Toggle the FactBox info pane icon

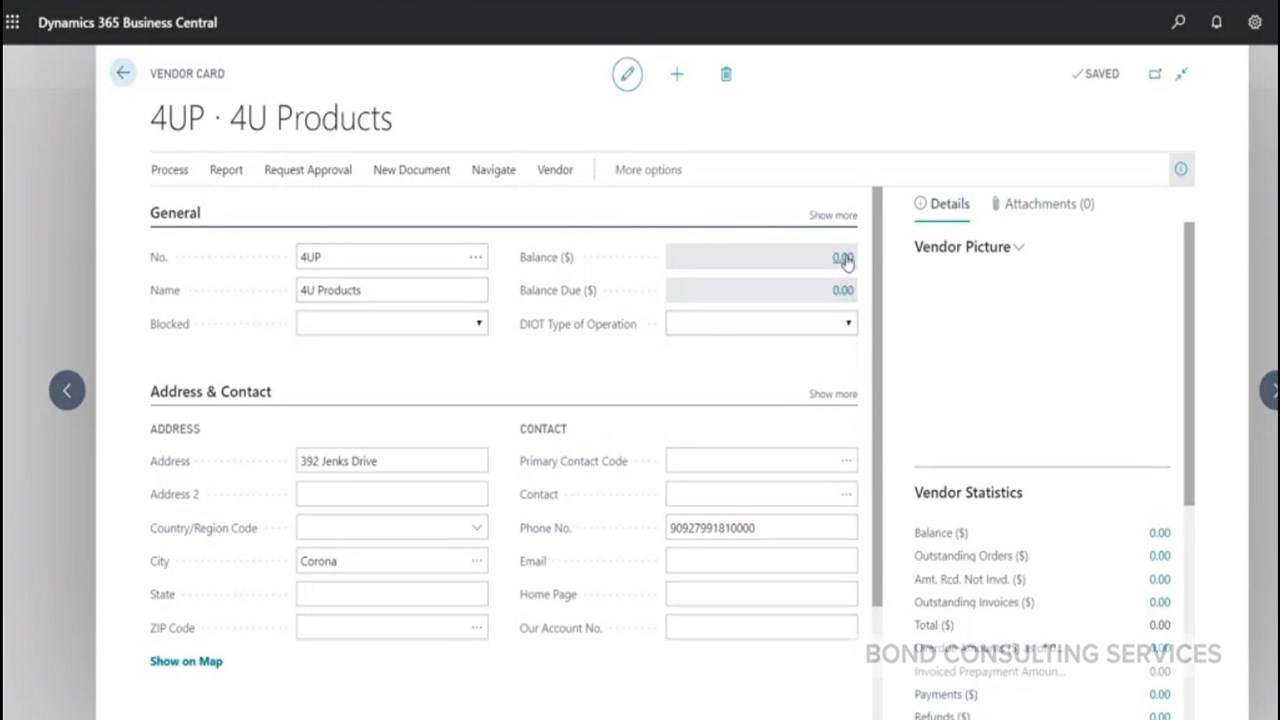pyautogui.click(x=1181, y=170)
